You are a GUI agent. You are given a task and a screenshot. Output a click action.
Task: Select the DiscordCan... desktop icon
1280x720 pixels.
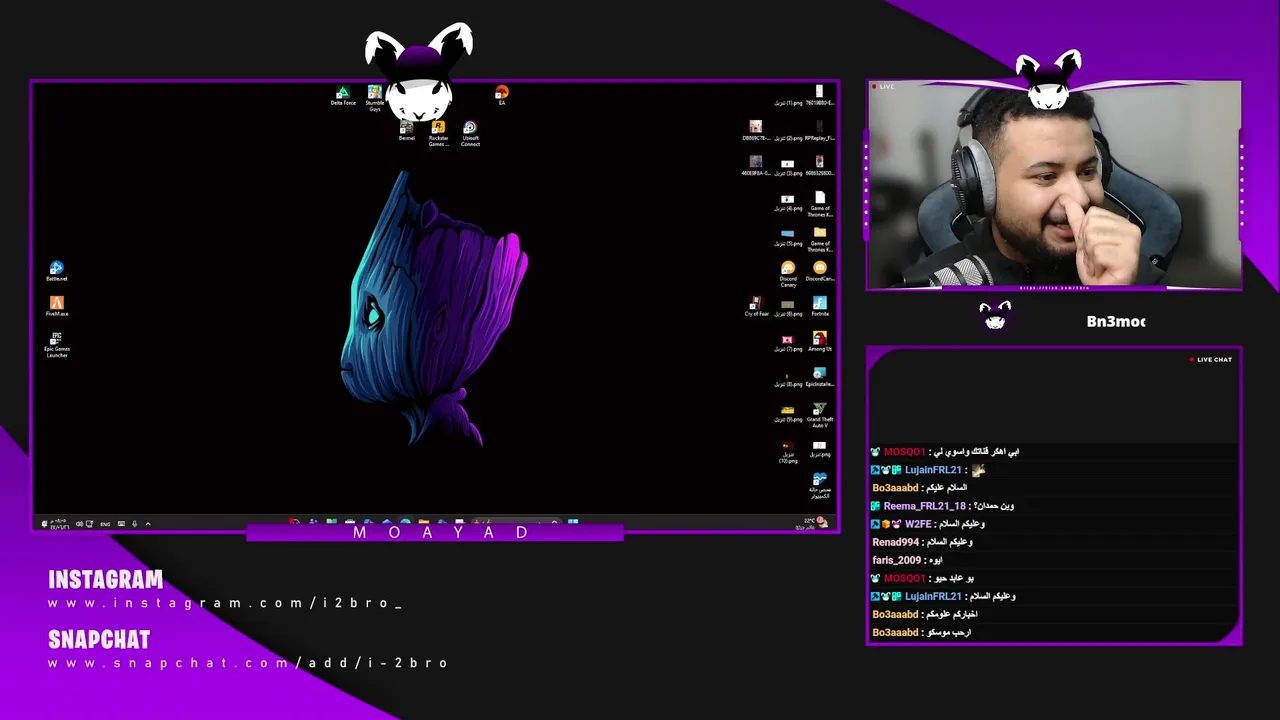tap(820, 271)
